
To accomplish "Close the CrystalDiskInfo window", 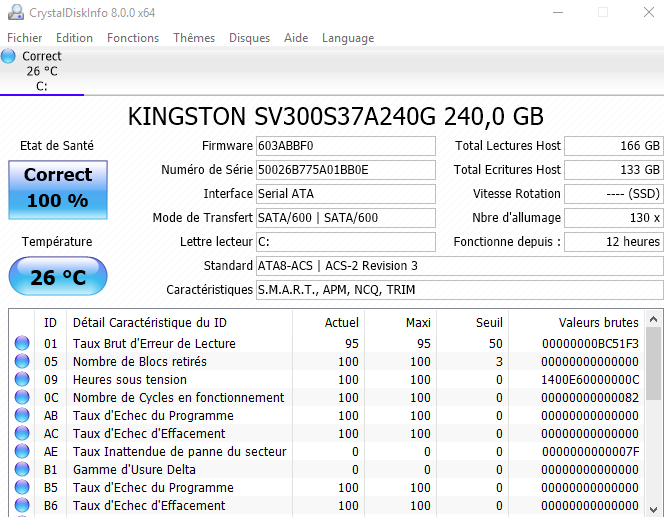I will (x=649, y=12).
